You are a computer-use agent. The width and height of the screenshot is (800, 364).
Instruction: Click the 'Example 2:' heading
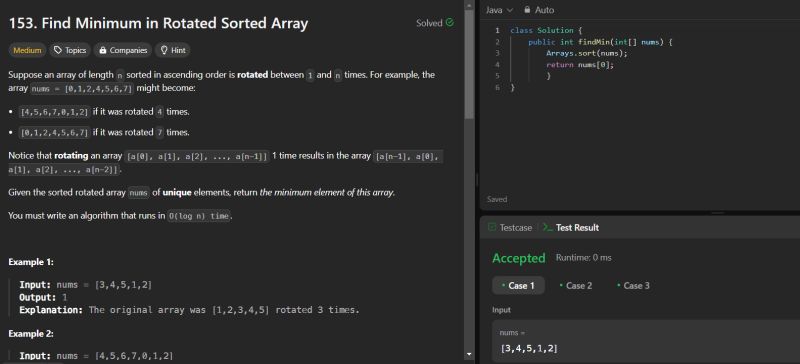[x=31, y=333]
